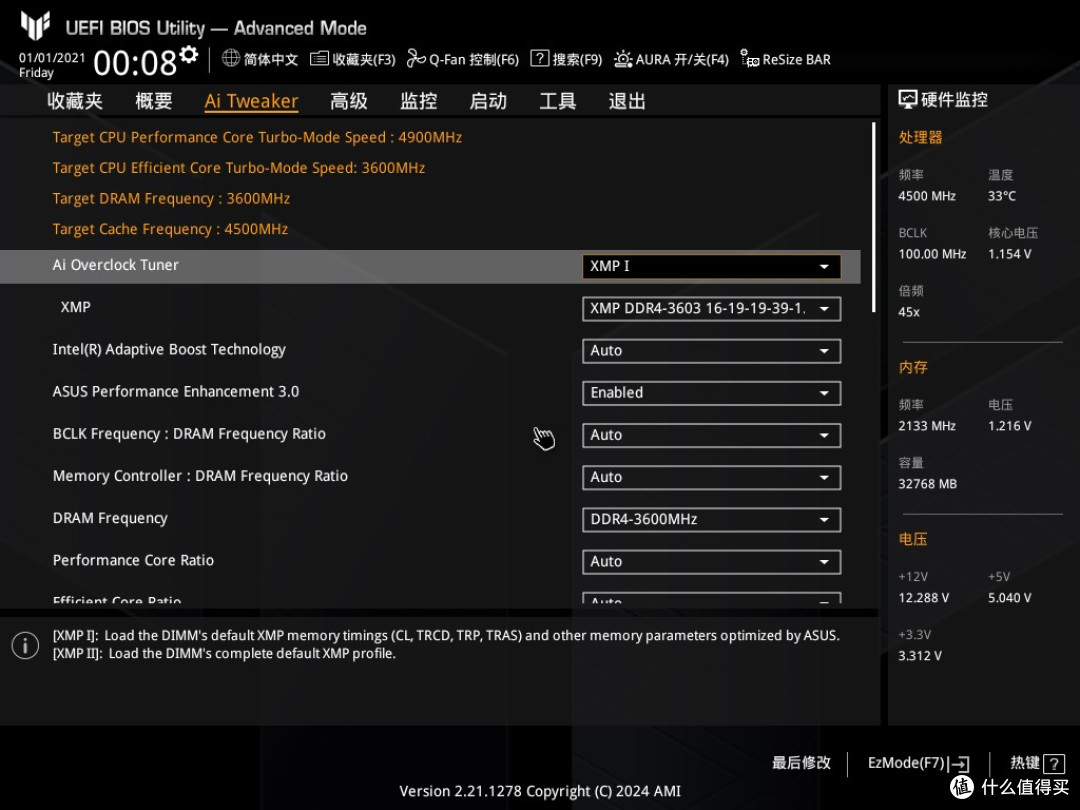Open the XMP profile dropdown

click(712, 309)
